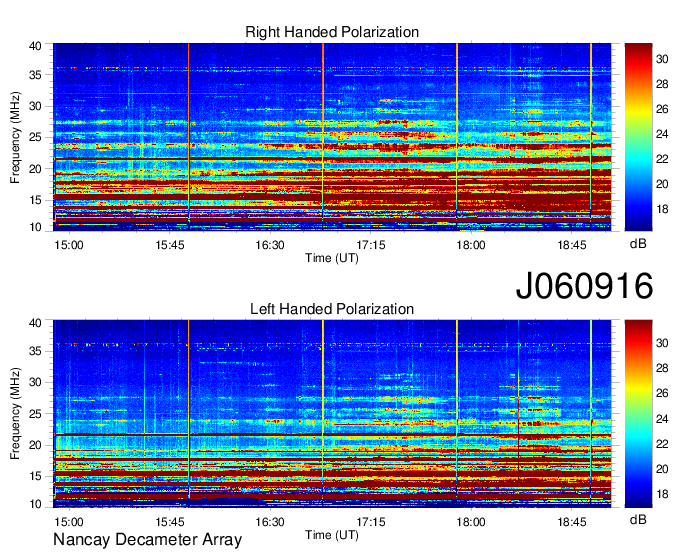Click the Left Handed Polarization spectrogram image
Viewport: 680px width, 552px height.
point(332,414)
